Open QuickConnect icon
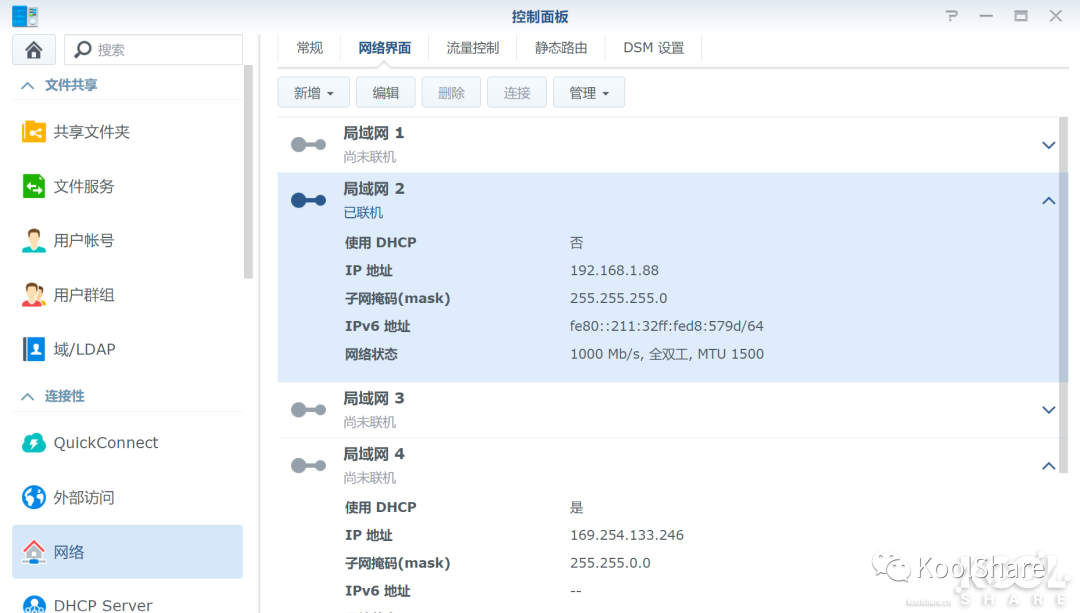 pos(34,443)
